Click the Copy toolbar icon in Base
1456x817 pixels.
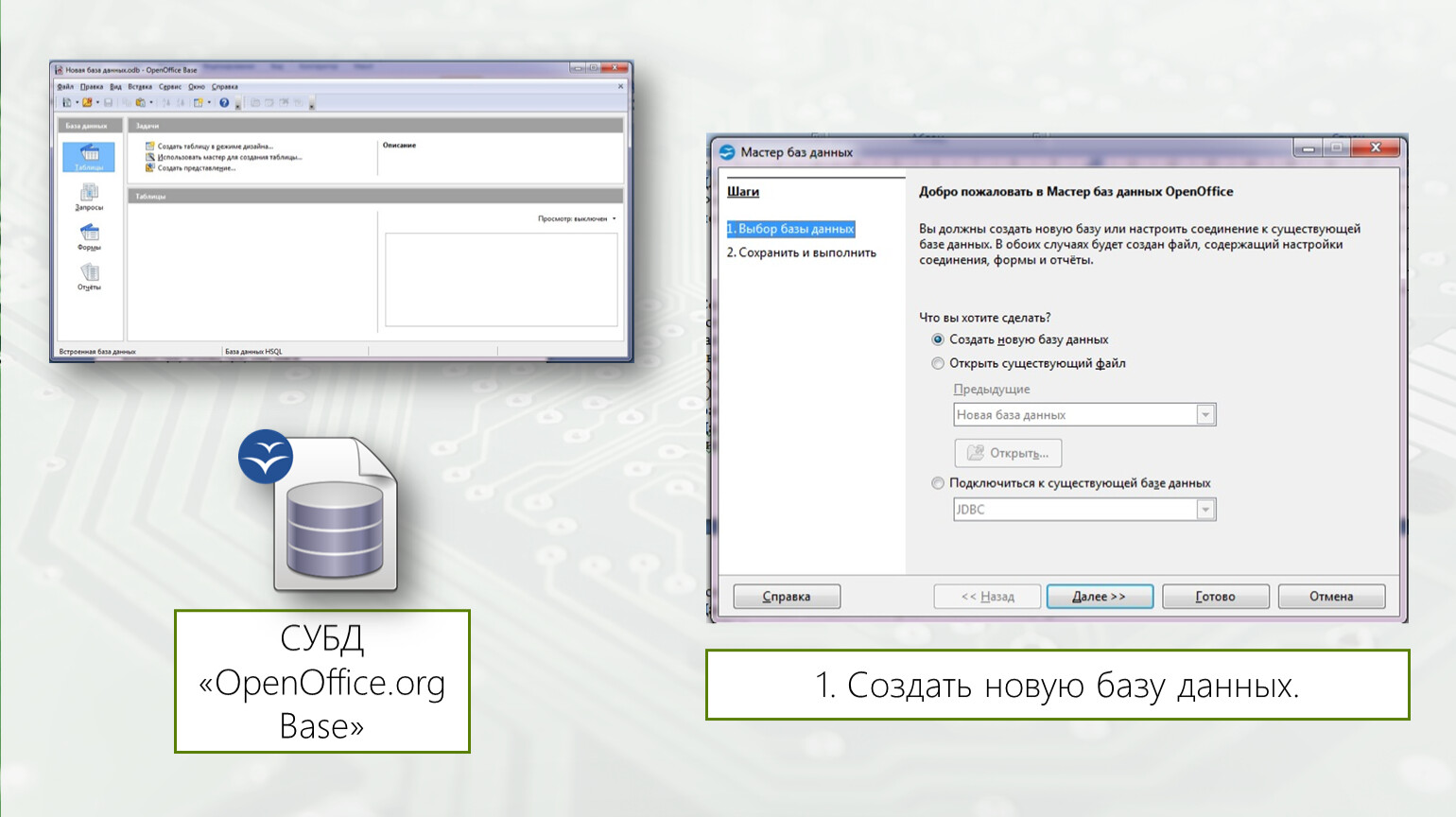pyautogui.click(x=126, y=102)
